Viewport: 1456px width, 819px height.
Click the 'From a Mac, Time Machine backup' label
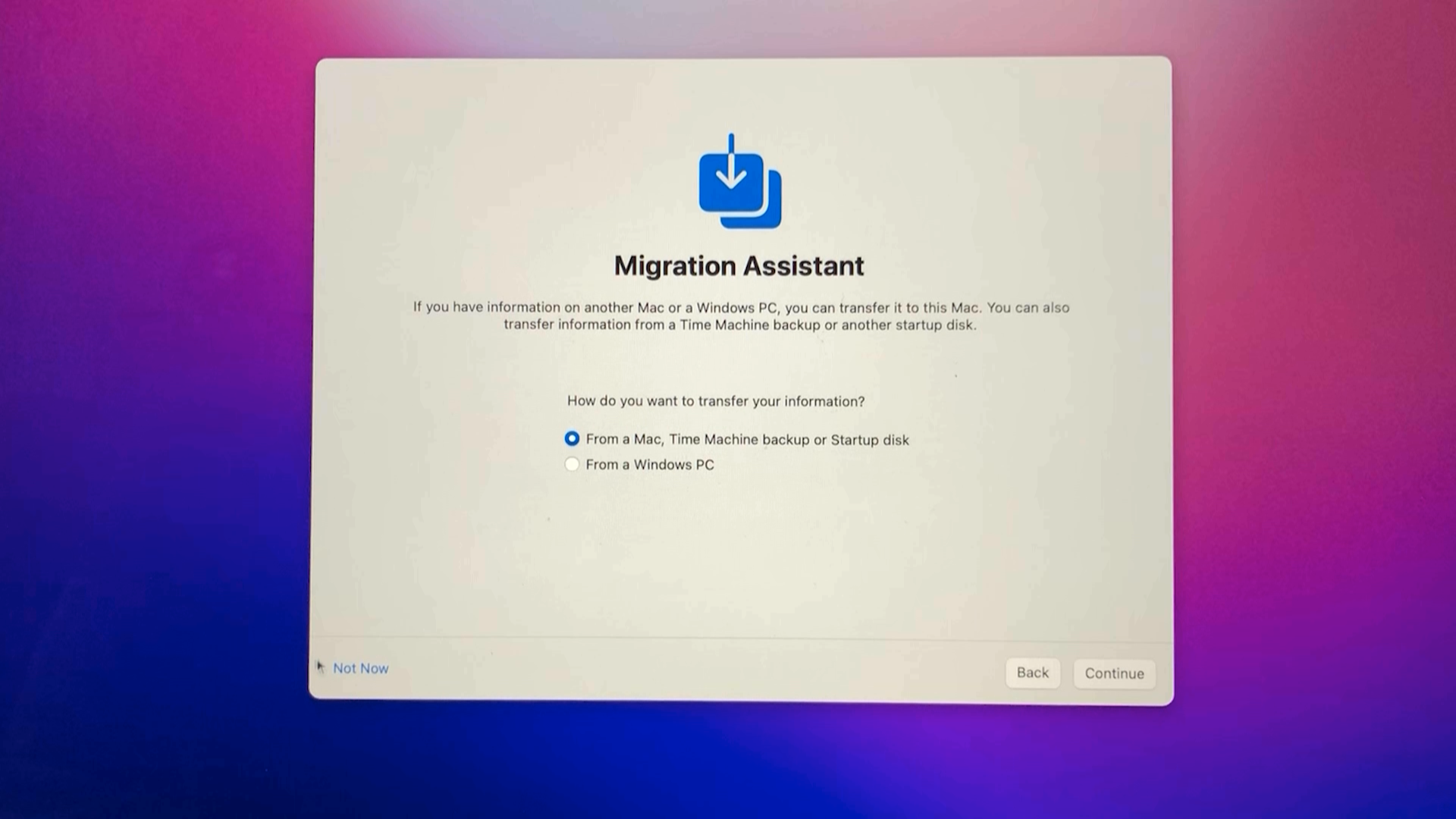747,440
